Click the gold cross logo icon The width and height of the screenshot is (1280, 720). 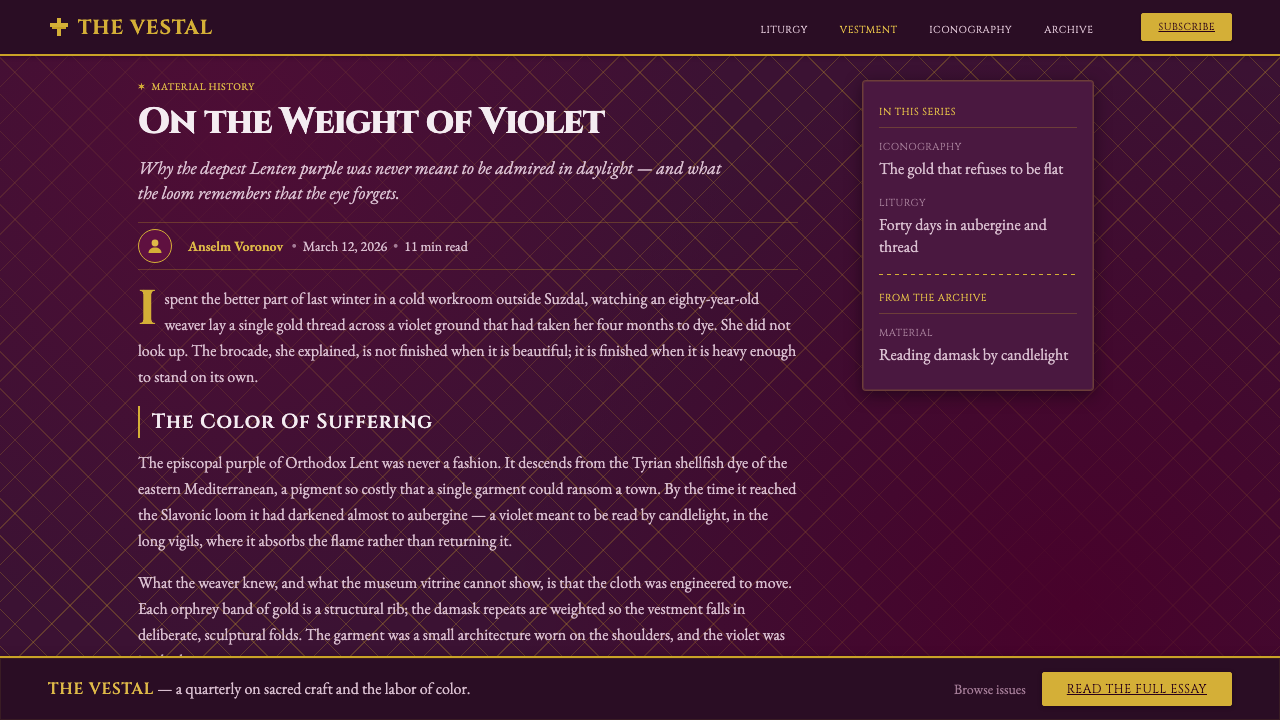tap(59, 27)
